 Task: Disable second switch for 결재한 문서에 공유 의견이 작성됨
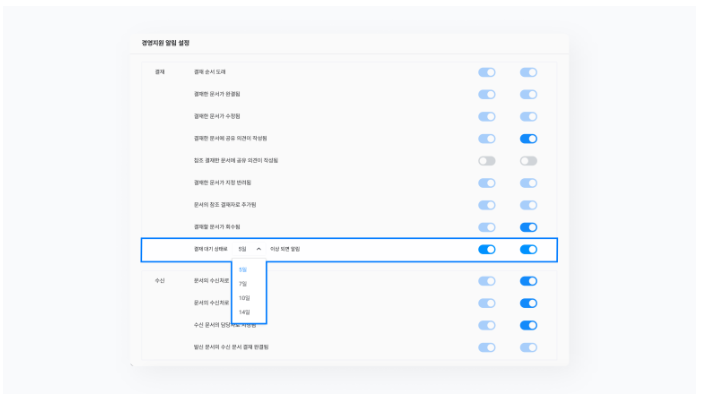pos(528,139)
